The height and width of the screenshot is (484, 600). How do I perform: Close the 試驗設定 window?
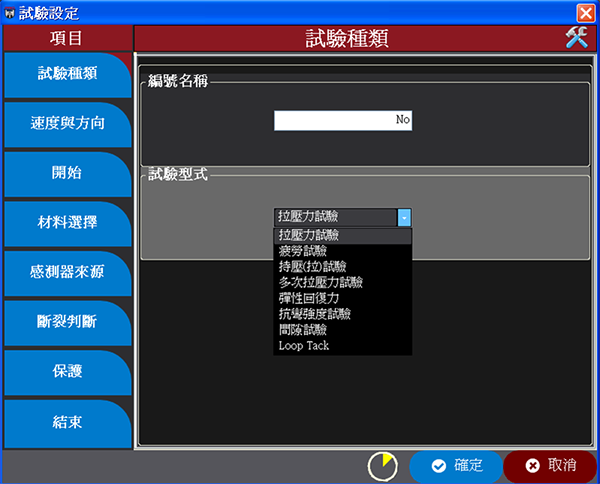click(x=587, y=12)
